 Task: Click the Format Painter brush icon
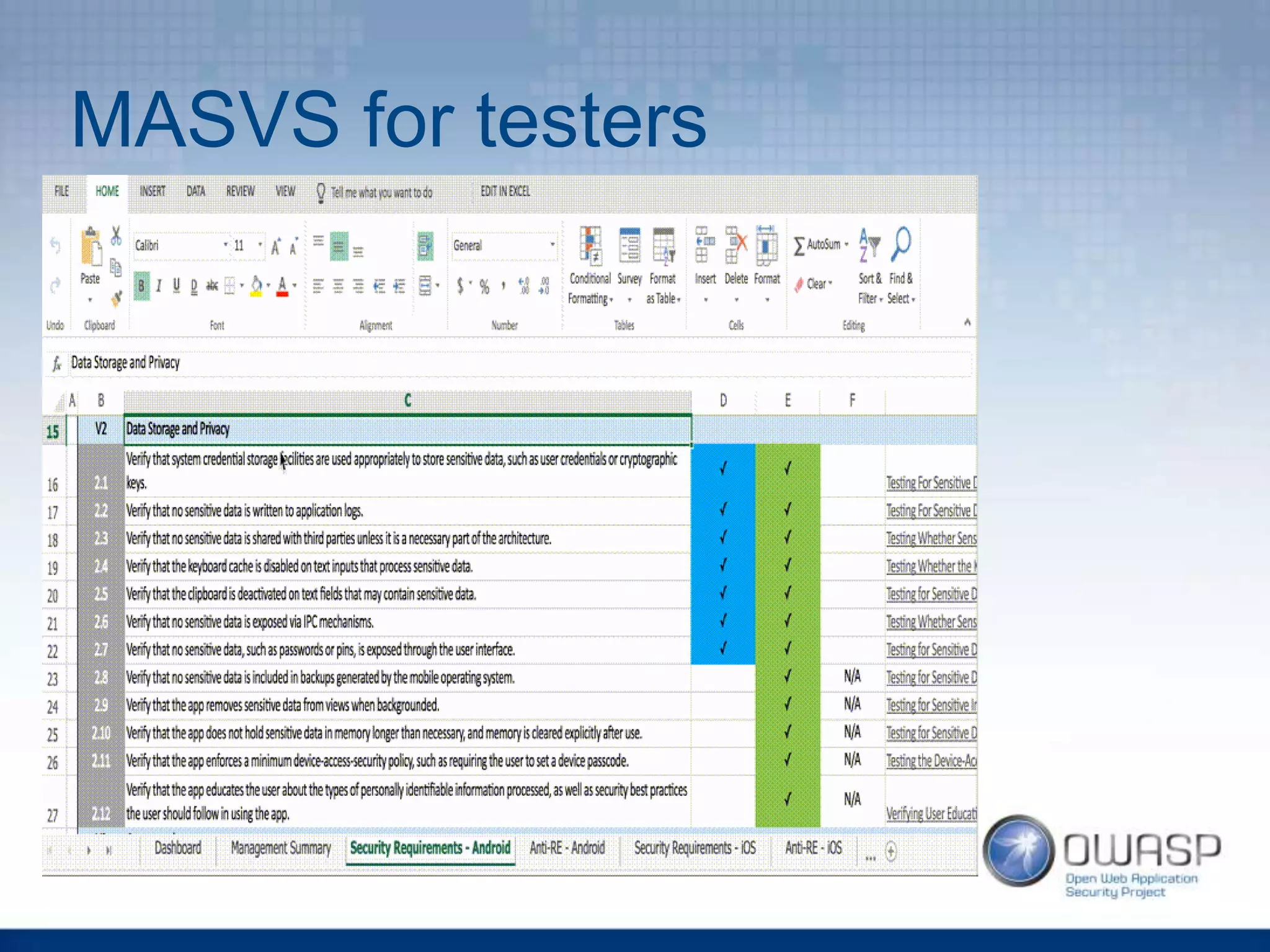(x=116, y=299)
